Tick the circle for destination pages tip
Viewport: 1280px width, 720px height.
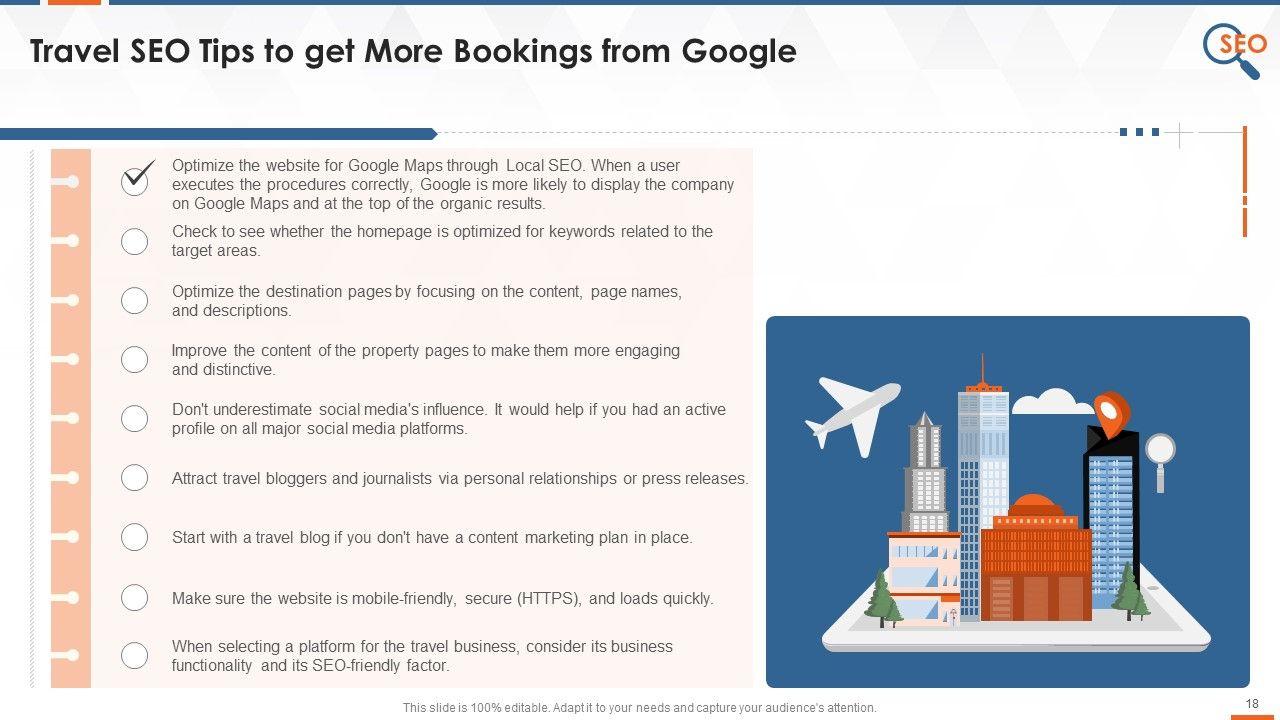[x=134, y=300]
